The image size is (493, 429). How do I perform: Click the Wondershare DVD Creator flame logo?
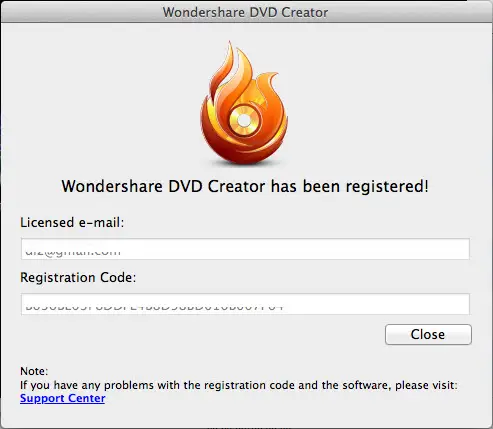(244, 103)
